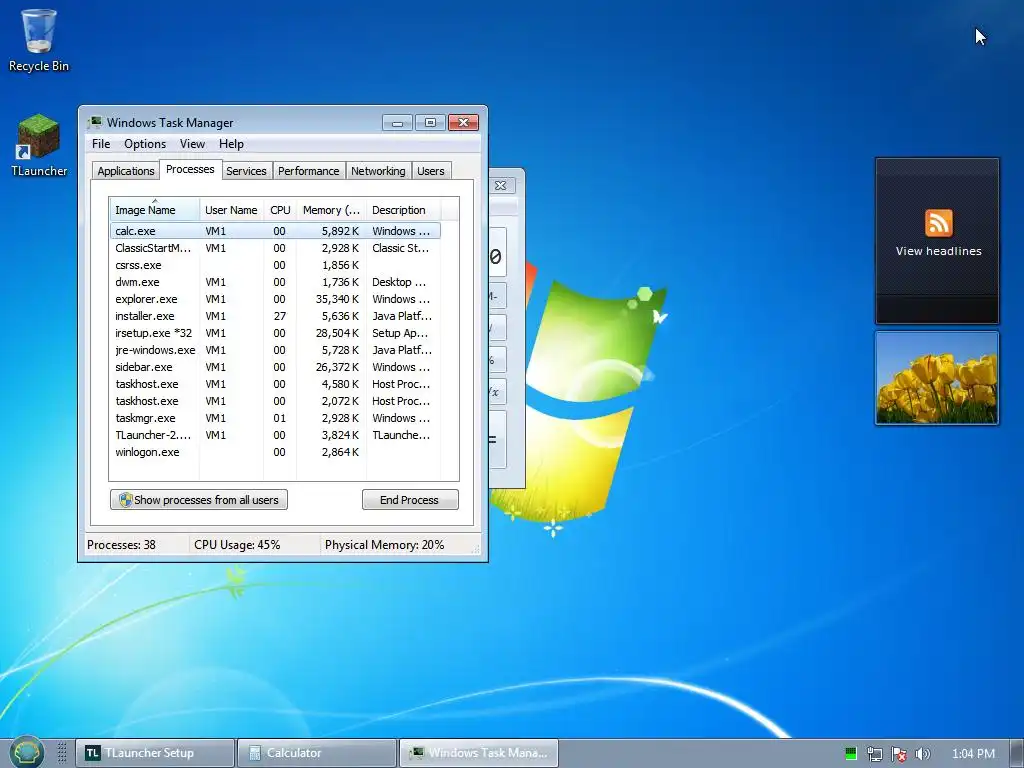Switch to the Networking tab
The image size is (1024, 768).
point(378,170)
